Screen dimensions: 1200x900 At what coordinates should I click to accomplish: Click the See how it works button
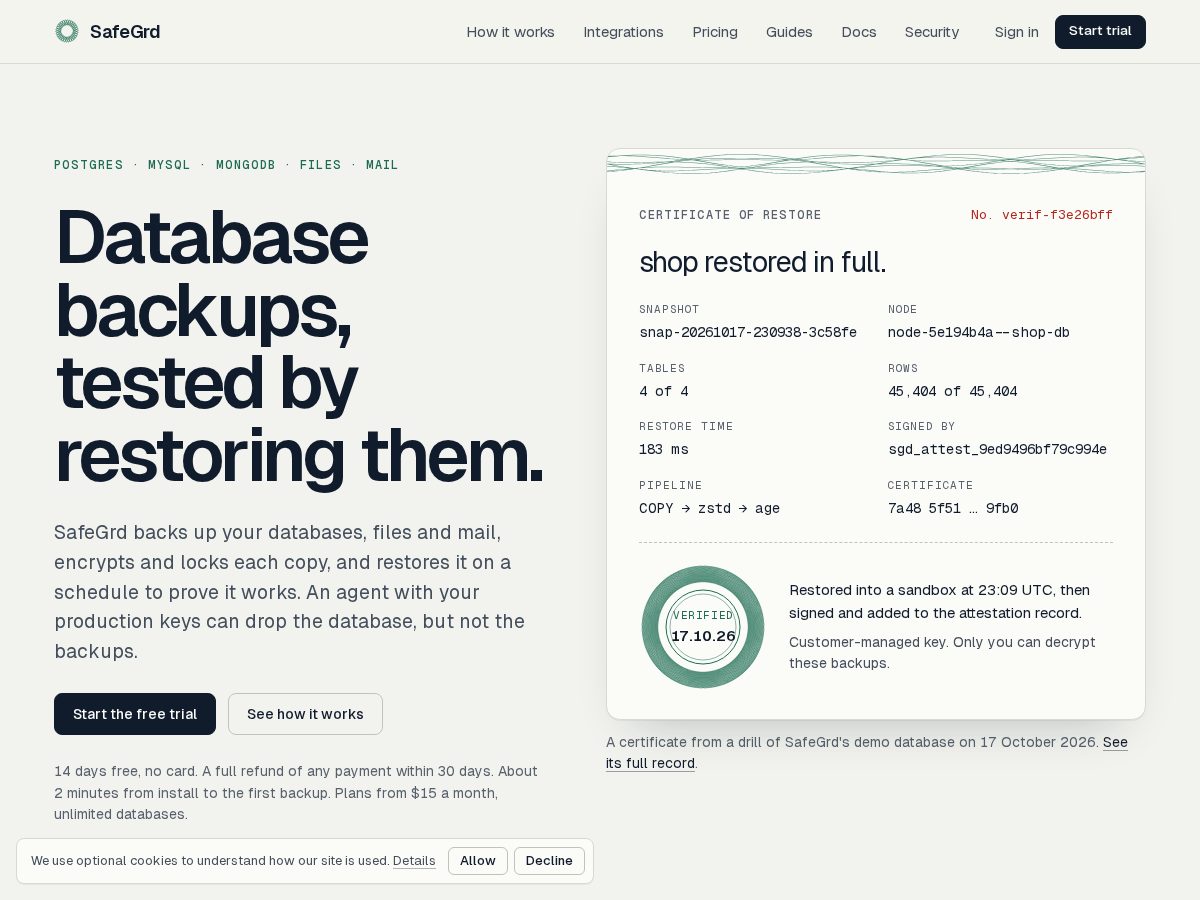(x=305, y=714)
